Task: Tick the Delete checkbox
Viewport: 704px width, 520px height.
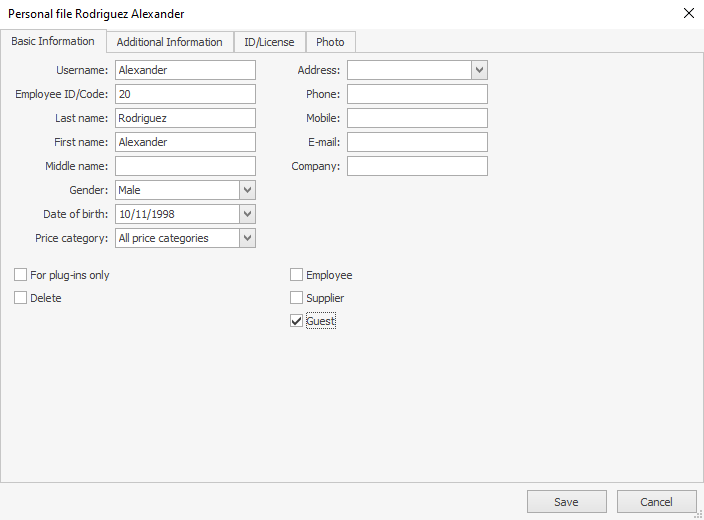Action: (x=21, y=298)
